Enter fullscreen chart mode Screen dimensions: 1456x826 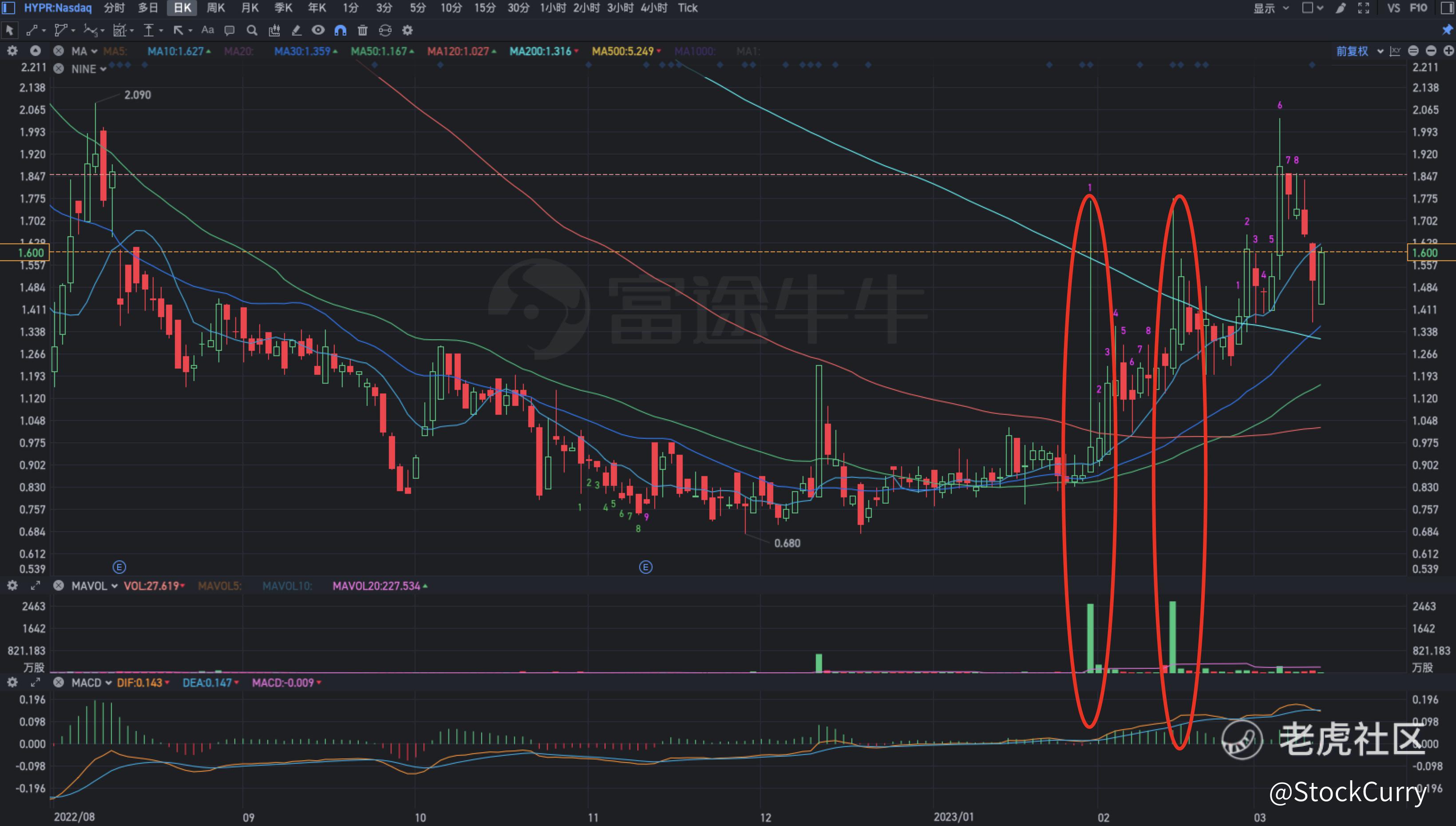(1364, 8)
